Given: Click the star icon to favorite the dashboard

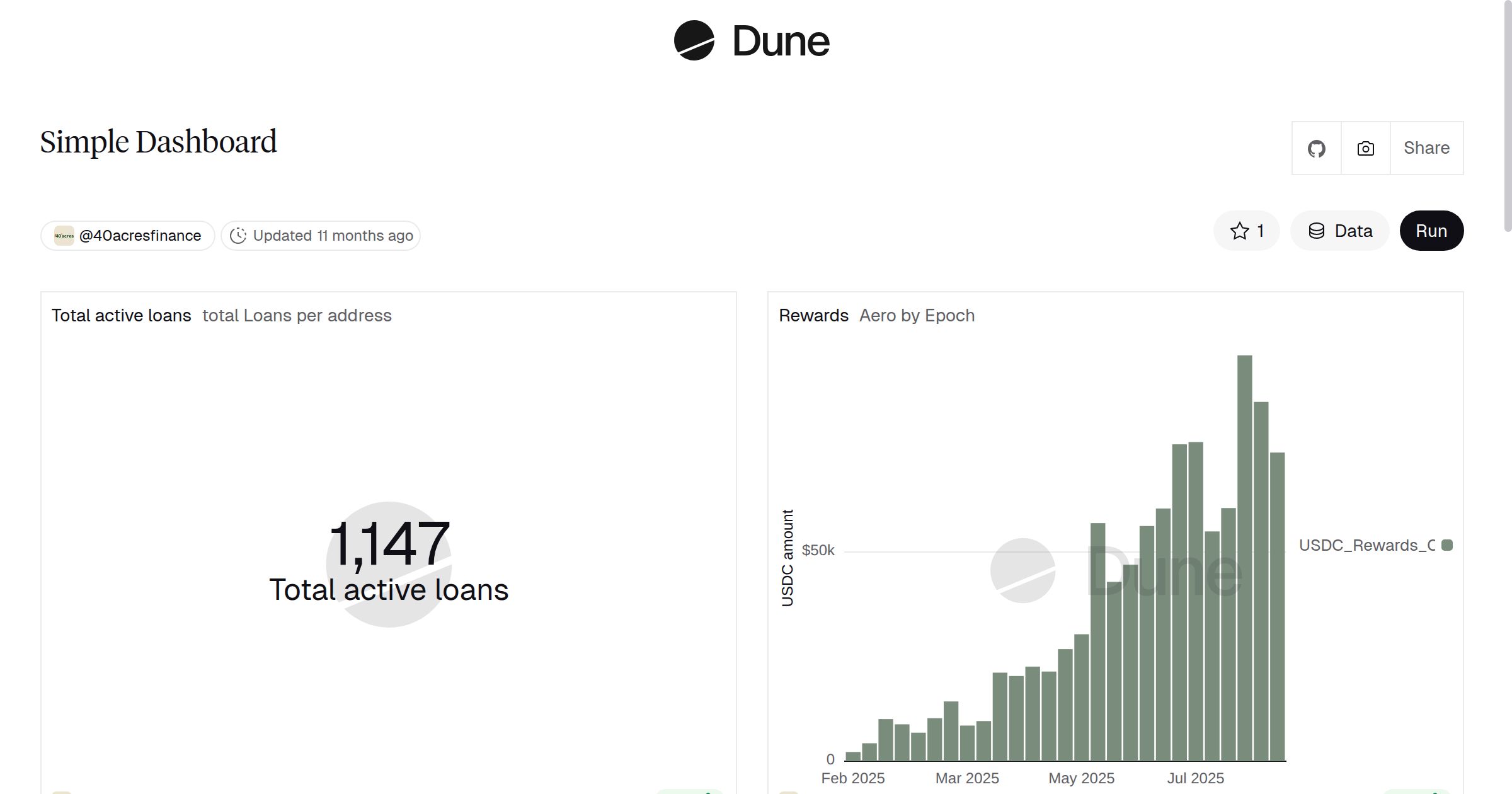Looking at the screenshot, I should point(1239,231).
